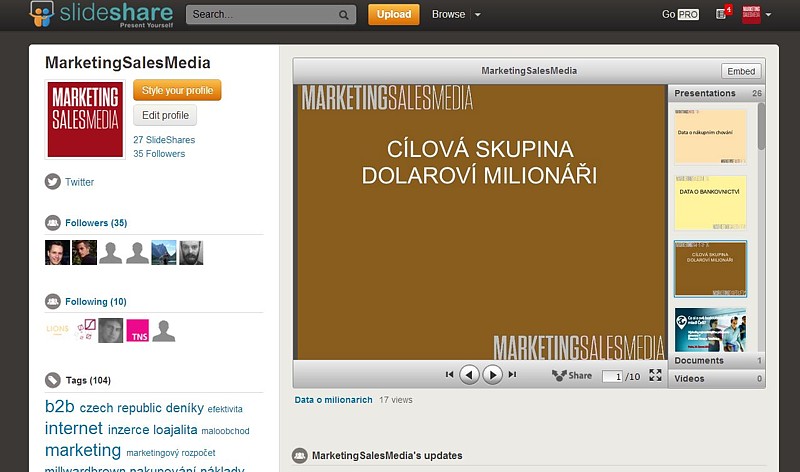Click the SlideShare logo
This screenshot has width=800, height=472.
click(102, 14)
